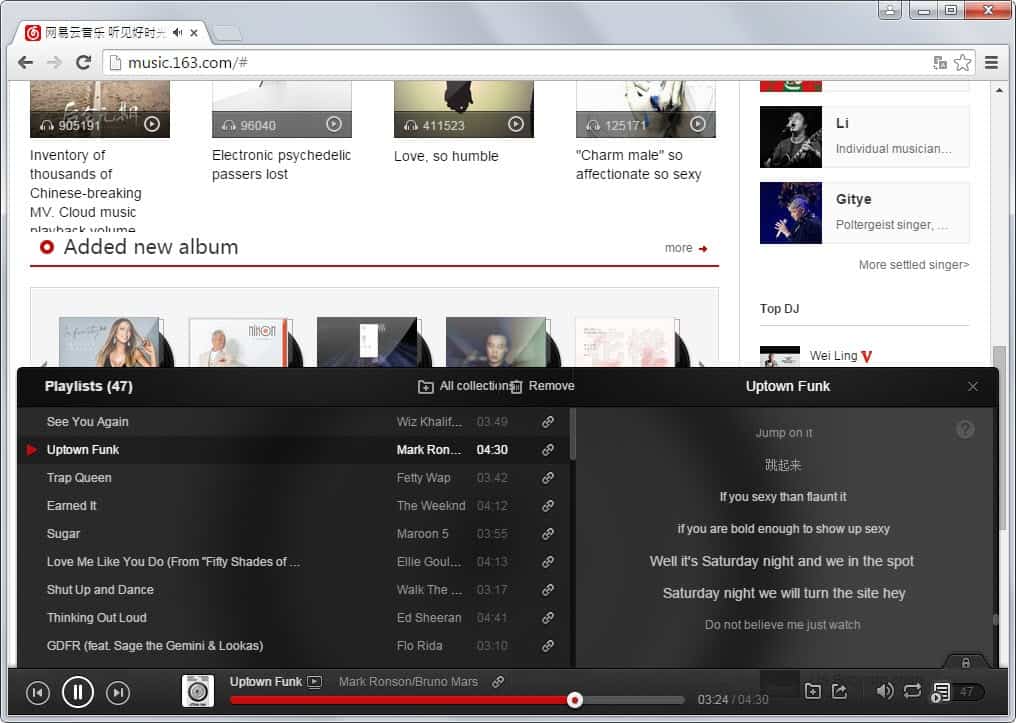Click source link icon for Sugar
Image resolution: width=1016 pixels, height=723 pixels.
548,534
